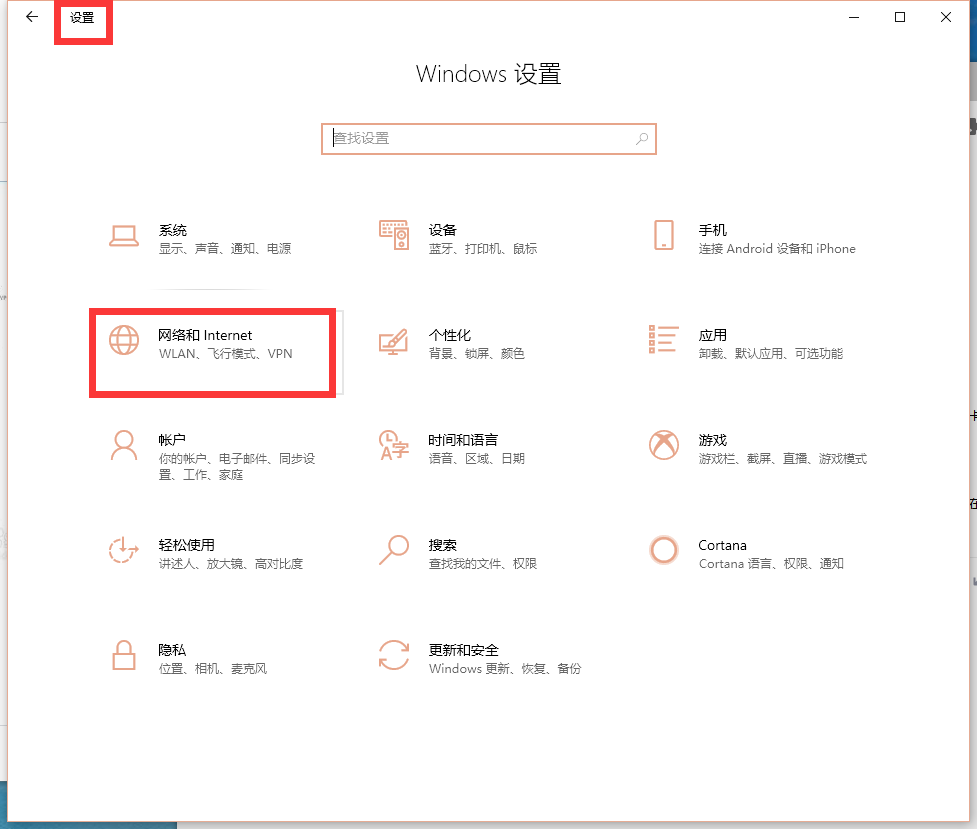
Task: Click the Accounts person icon
Action: [124, 445]
